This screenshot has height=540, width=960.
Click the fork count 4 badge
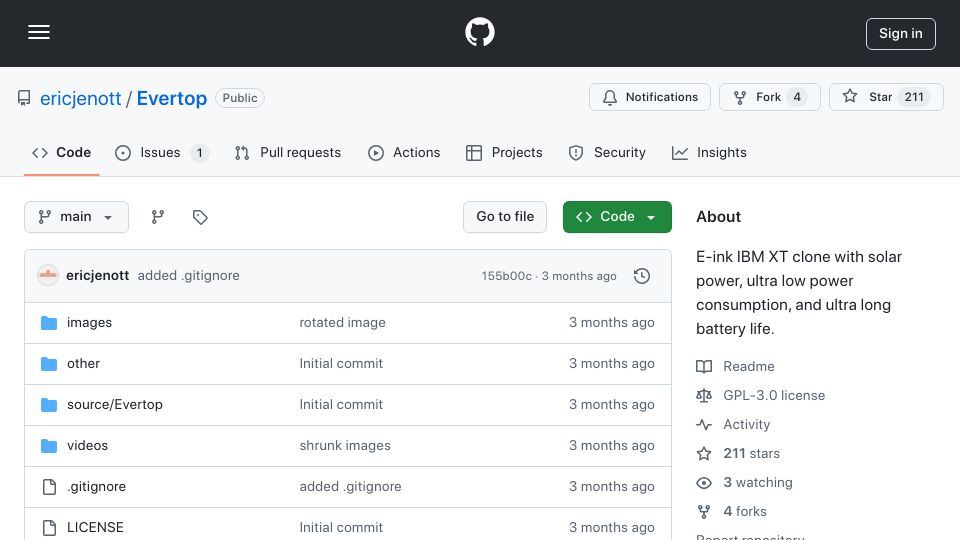(797, 97)
